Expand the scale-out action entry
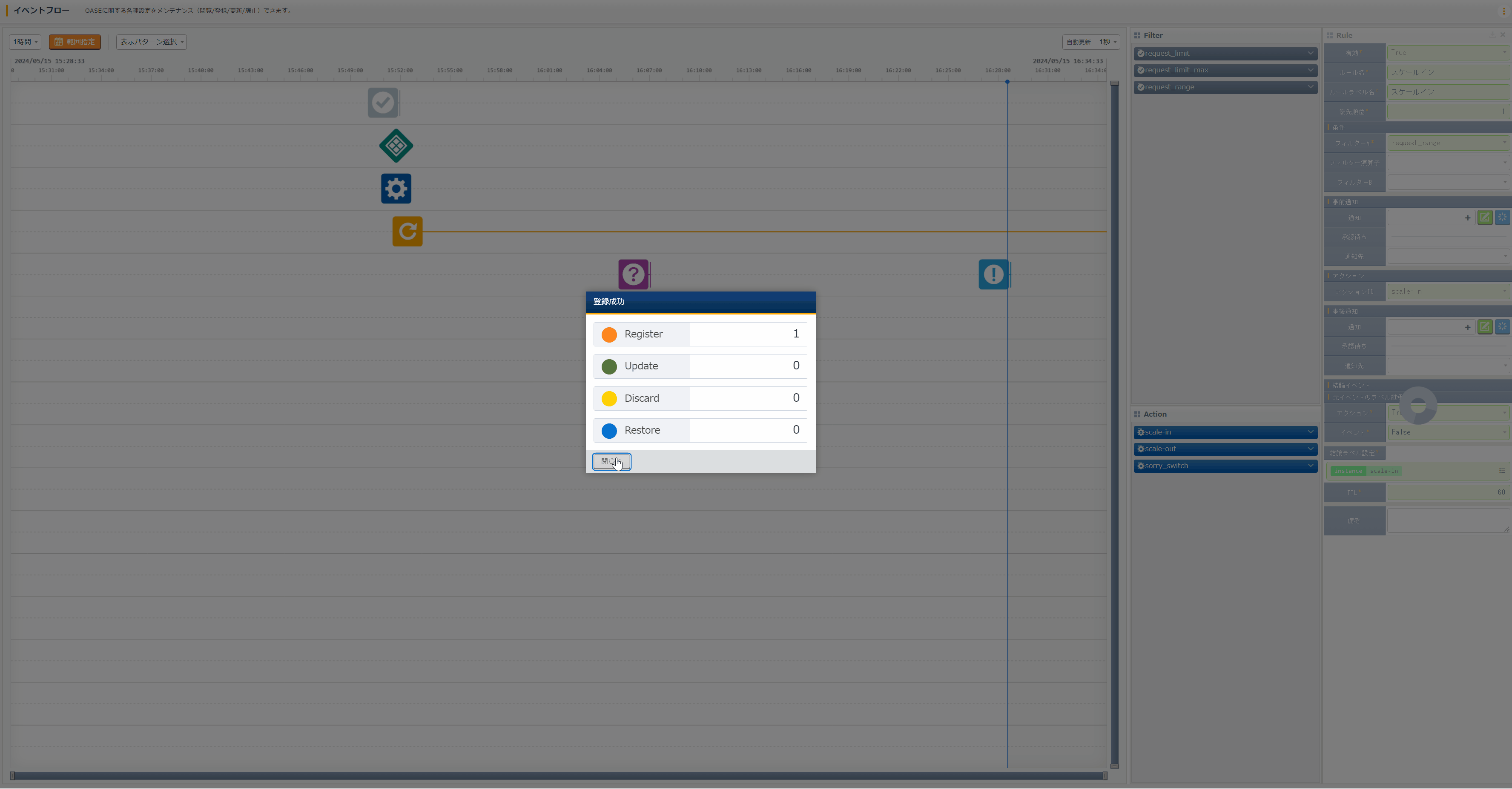 click(x=1310, y=449)
